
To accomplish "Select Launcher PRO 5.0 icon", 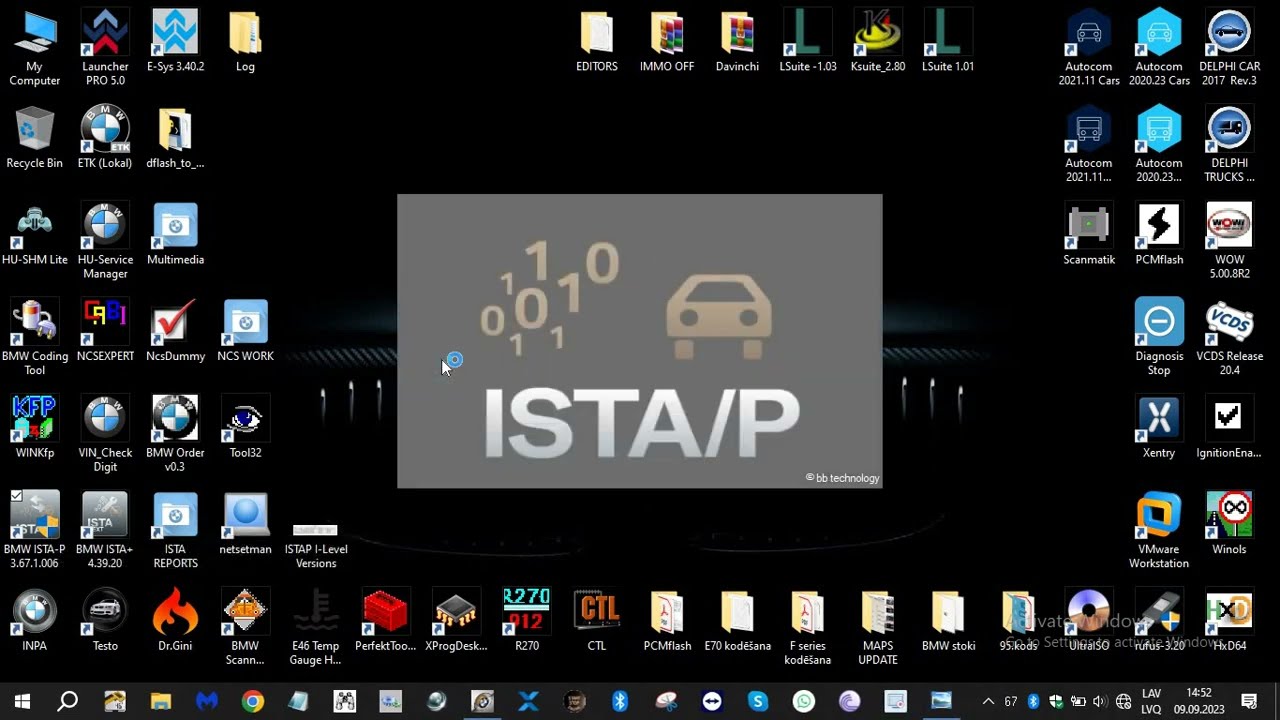I will [x=105, y=47].
